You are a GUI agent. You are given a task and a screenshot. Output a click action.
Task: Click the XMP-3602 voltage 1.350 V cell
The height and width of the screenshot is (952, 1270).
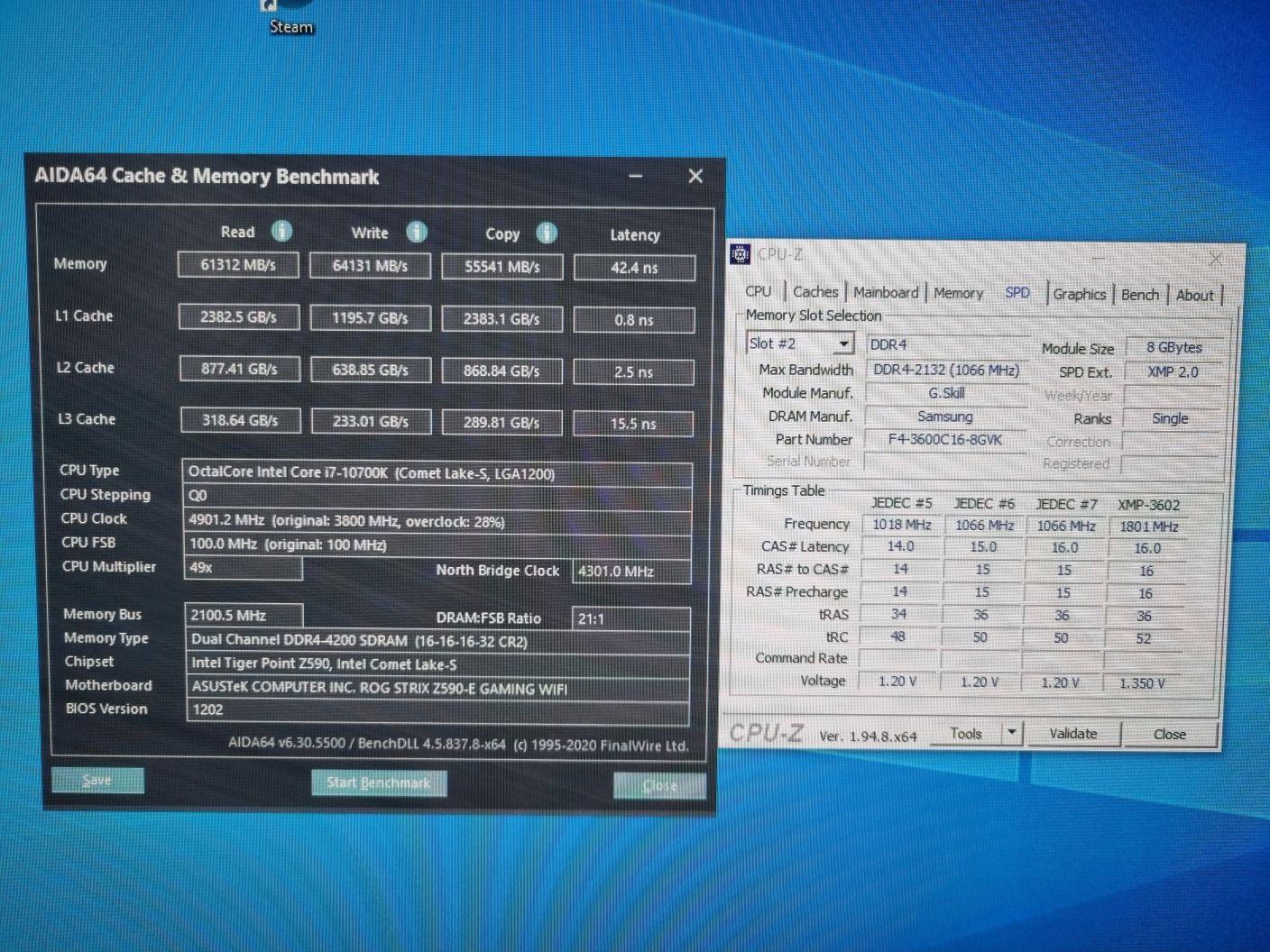pos(1142,683)
